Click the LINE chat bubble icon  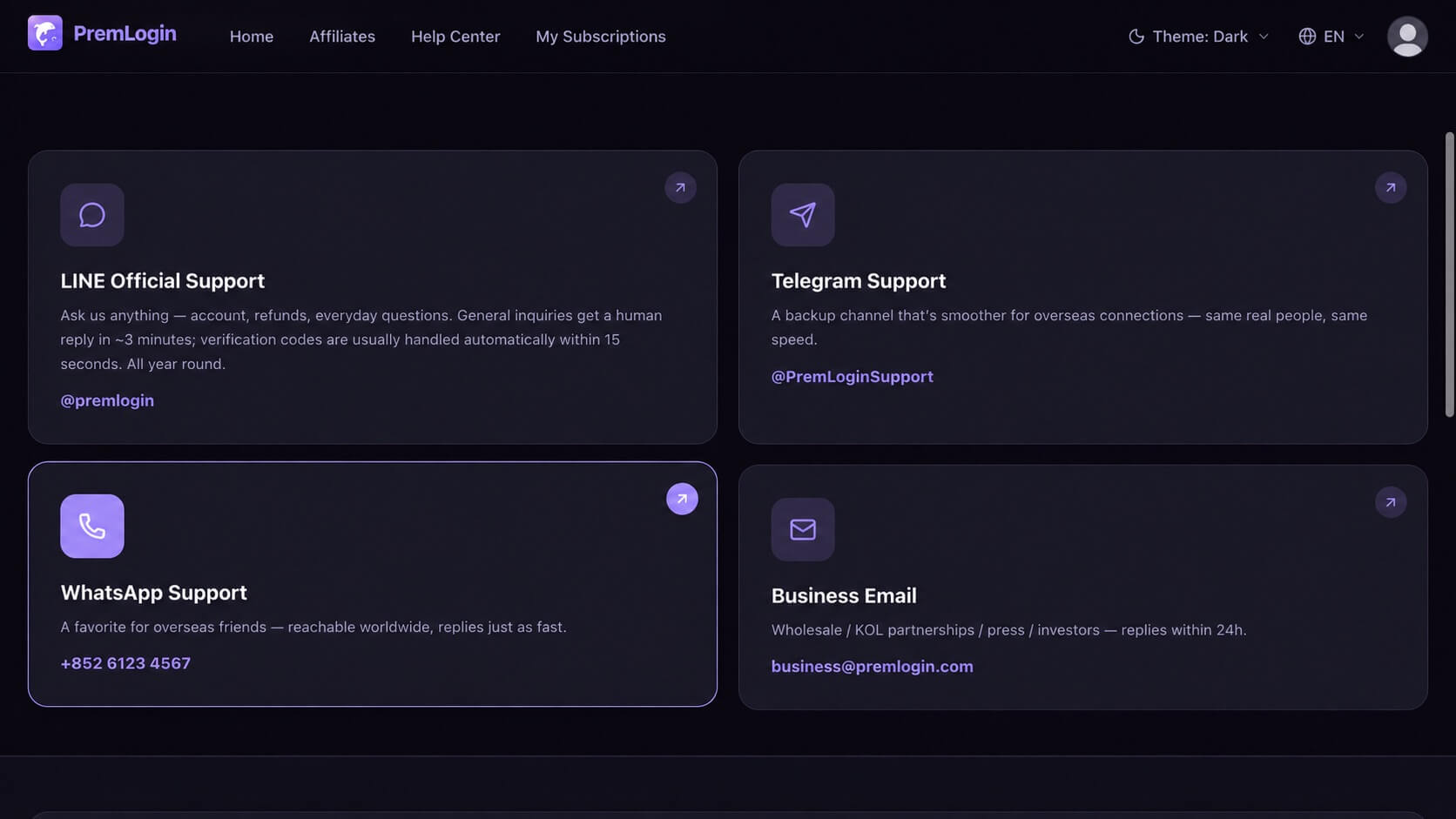[92, 215]
